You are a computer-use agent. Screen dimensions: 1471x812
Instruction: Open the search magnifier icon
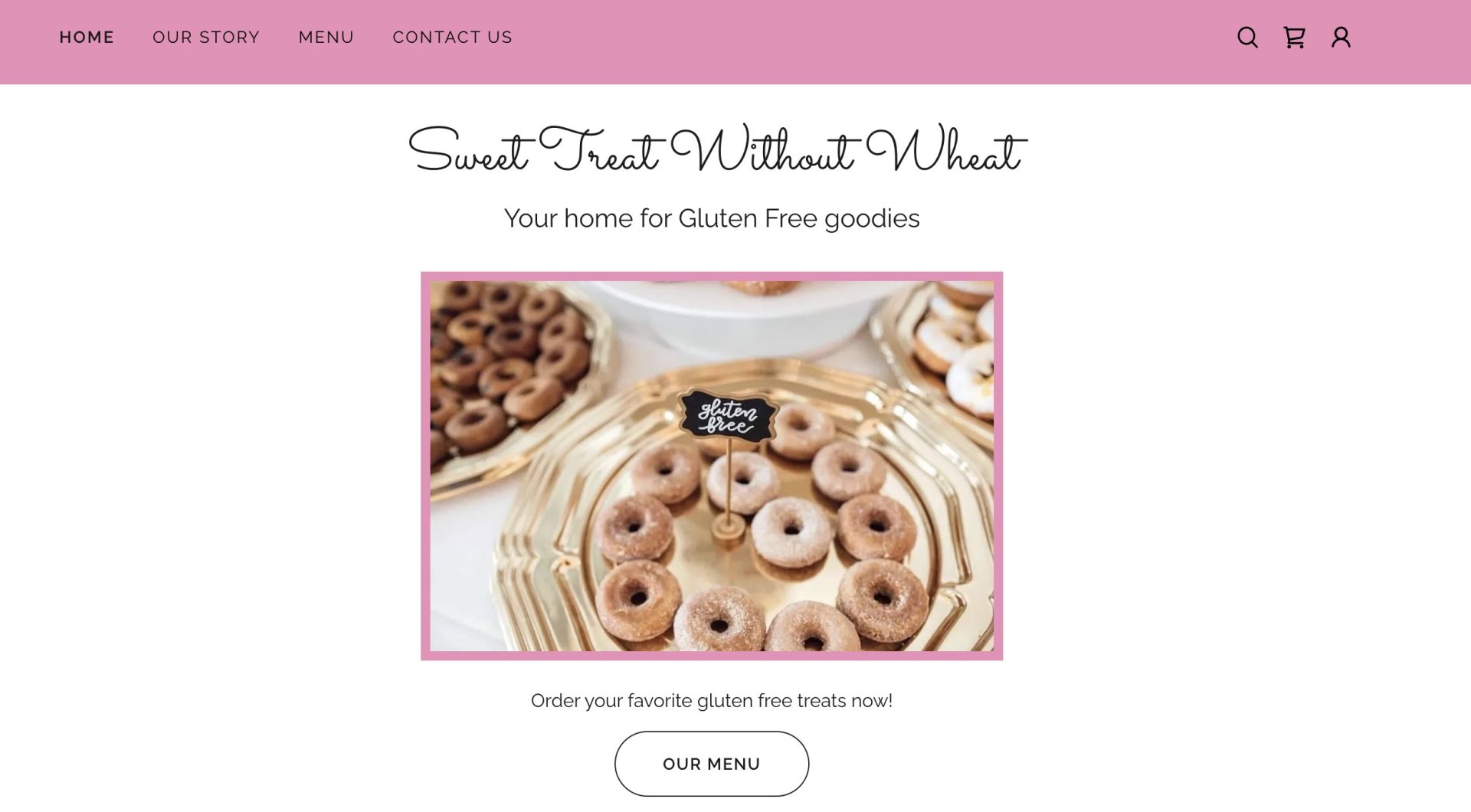pyautogui.click(x=1247, y=38)
